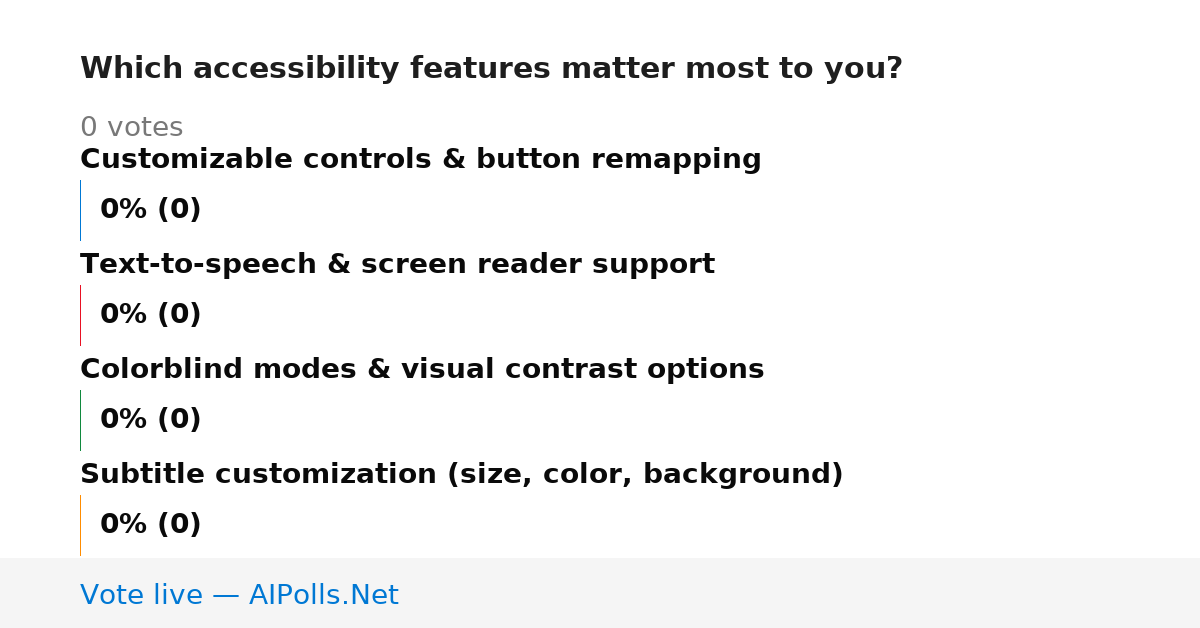Click 'Vote live' text in footer

point(141,595)
